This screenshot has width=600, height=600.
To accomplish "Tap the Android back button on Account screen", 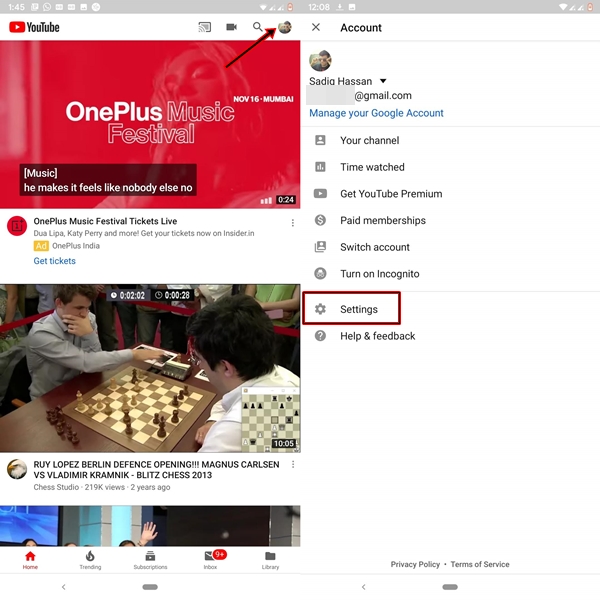I will (x=364, y=587).
